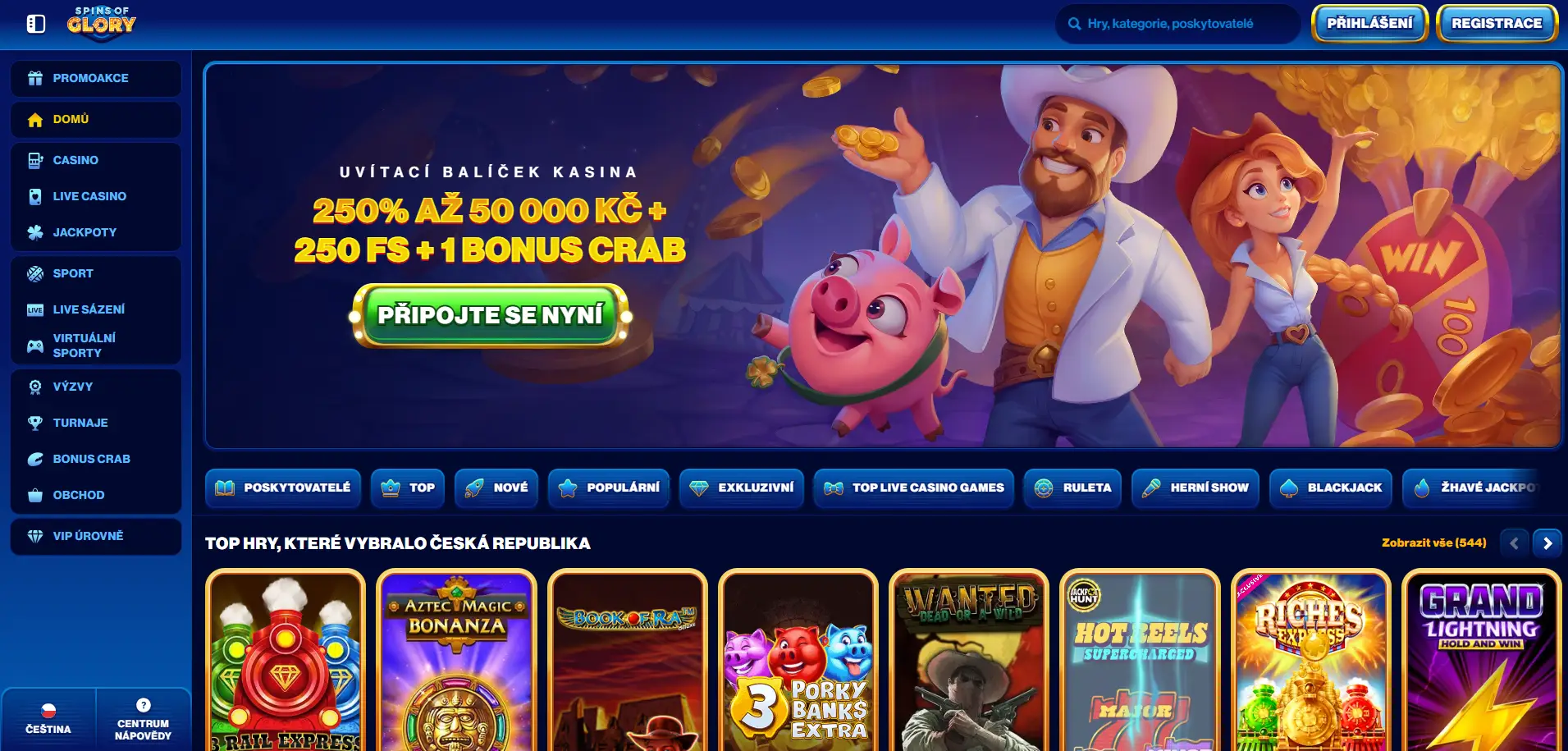The height and width of the screenshot is (751, 1568).
Task: Open the Promoakce gift icon
Action: 35,78
